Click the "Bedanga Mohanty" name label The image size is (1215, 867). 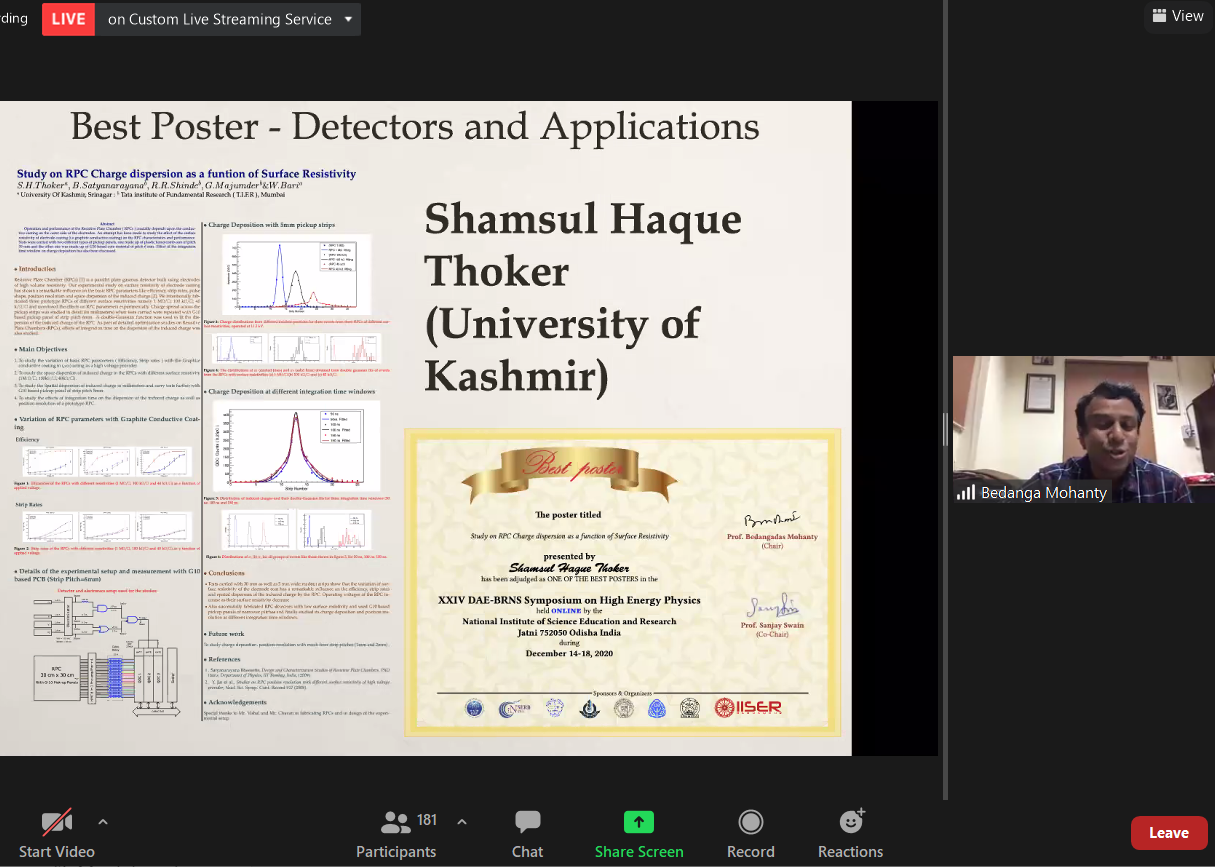click(1043, 493)
